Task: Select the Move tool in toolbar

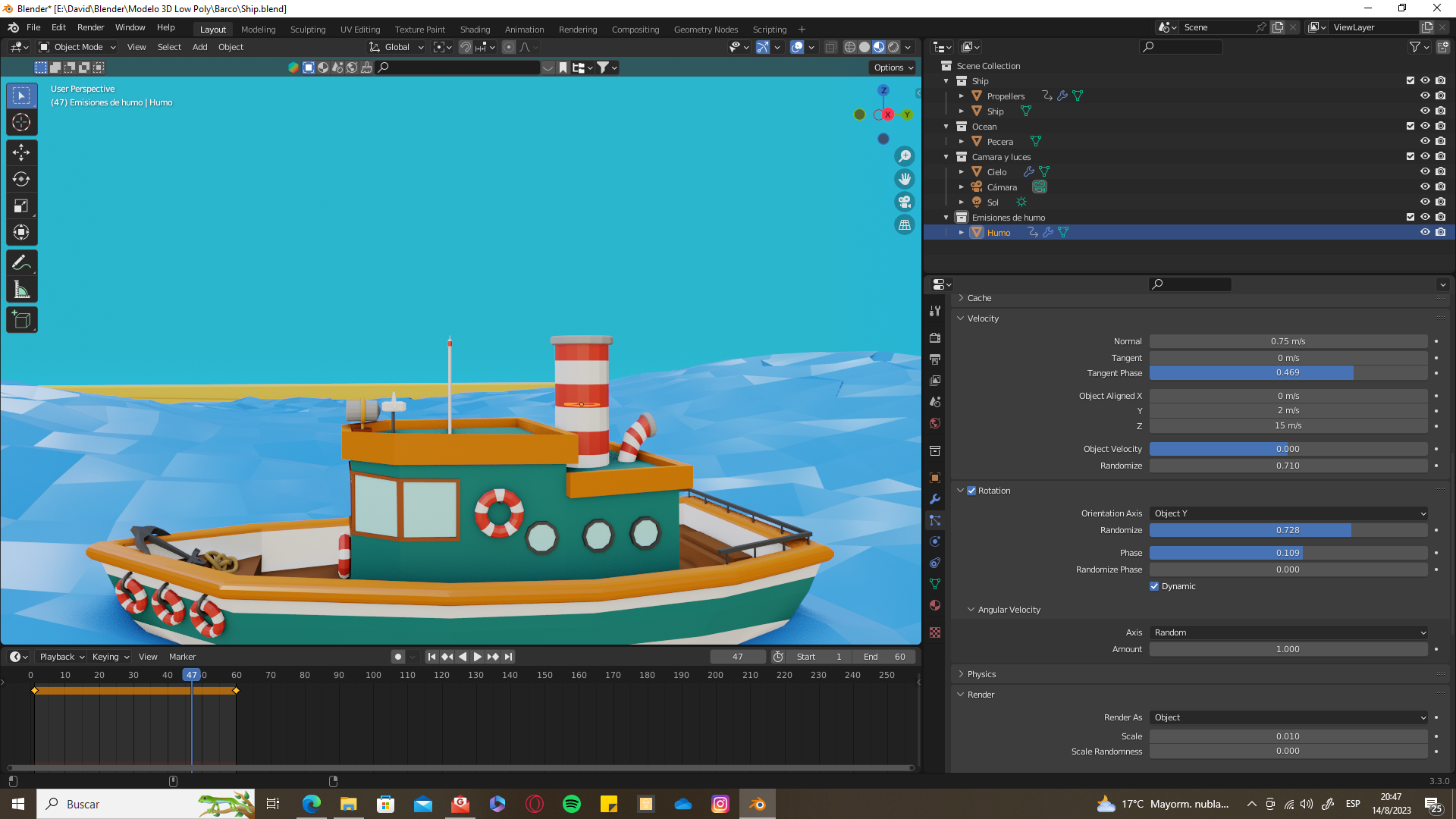Action: 21,152
